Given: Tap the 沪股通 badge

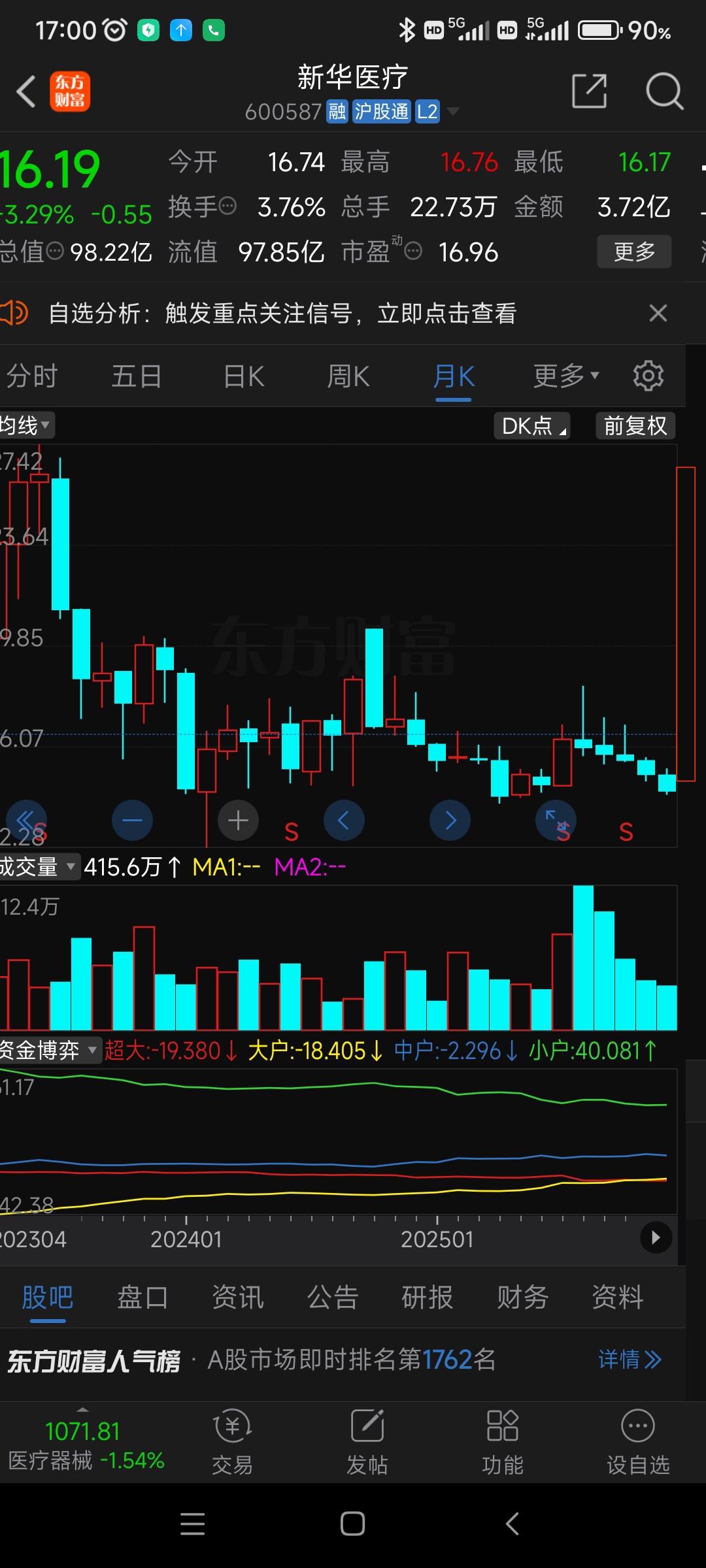Looking at the screenshot, I should click(382, 112).
